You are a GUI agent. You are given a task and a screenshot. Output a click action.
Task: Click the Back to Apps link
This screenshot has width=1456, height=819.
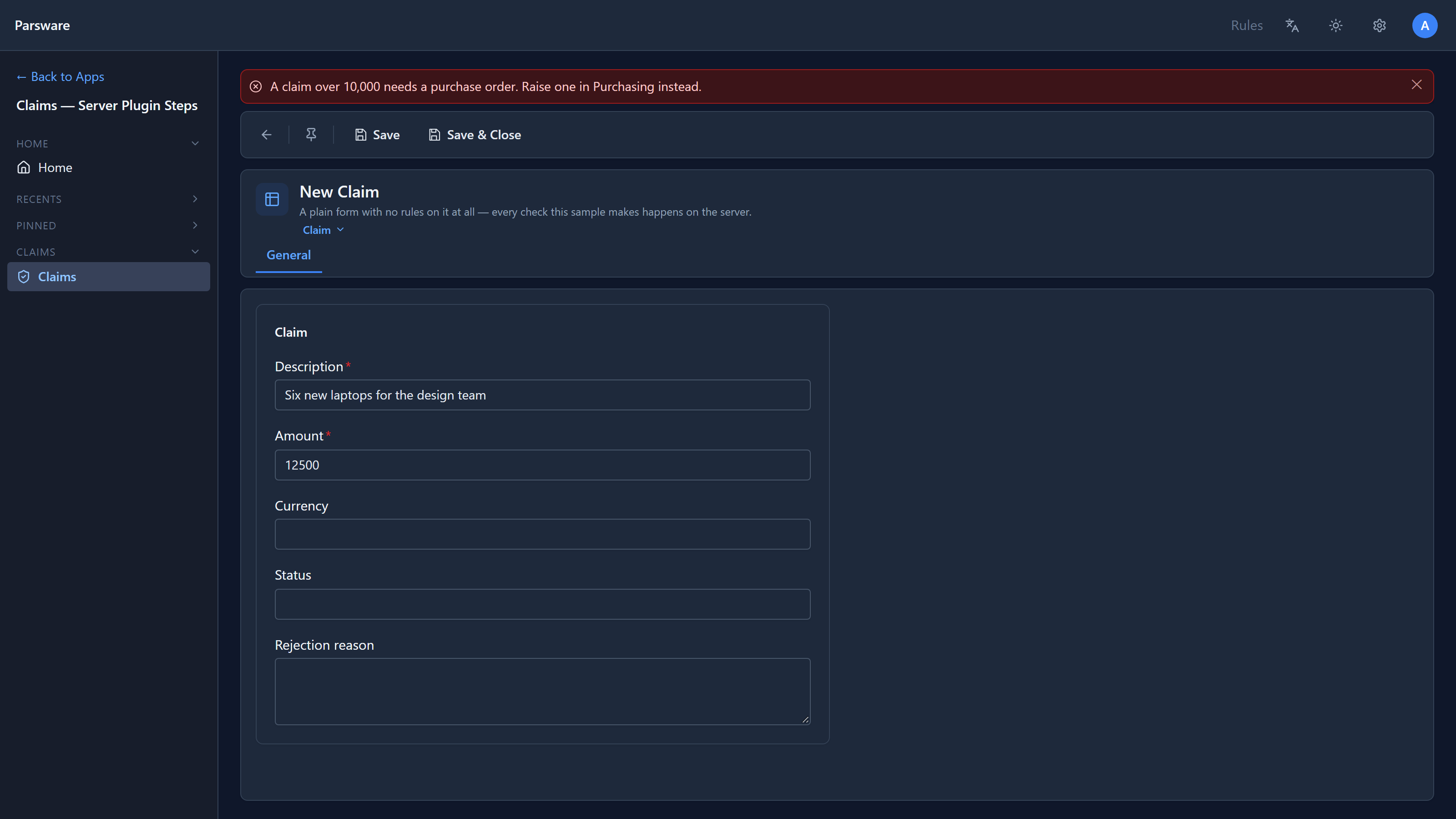click(x=60, y=76)
